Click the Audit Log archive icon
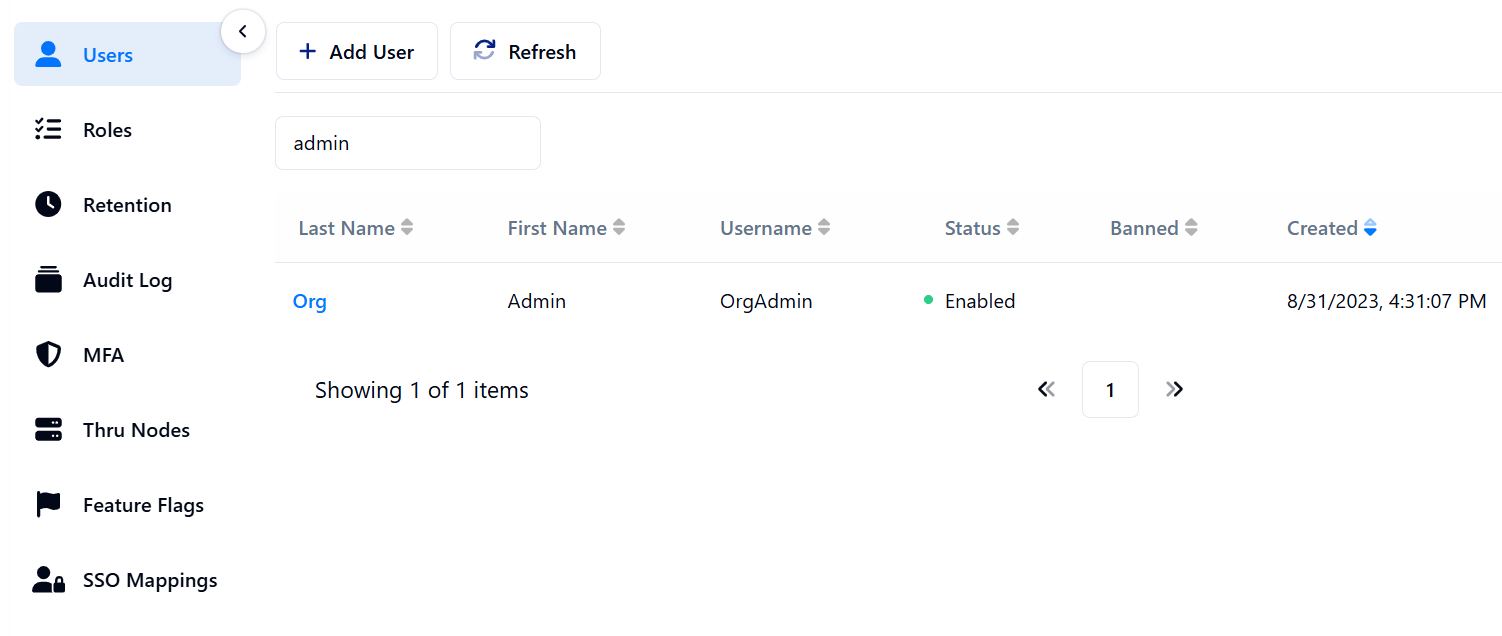The width and height of the screenshot is (1502, 636). click(48, 280)
